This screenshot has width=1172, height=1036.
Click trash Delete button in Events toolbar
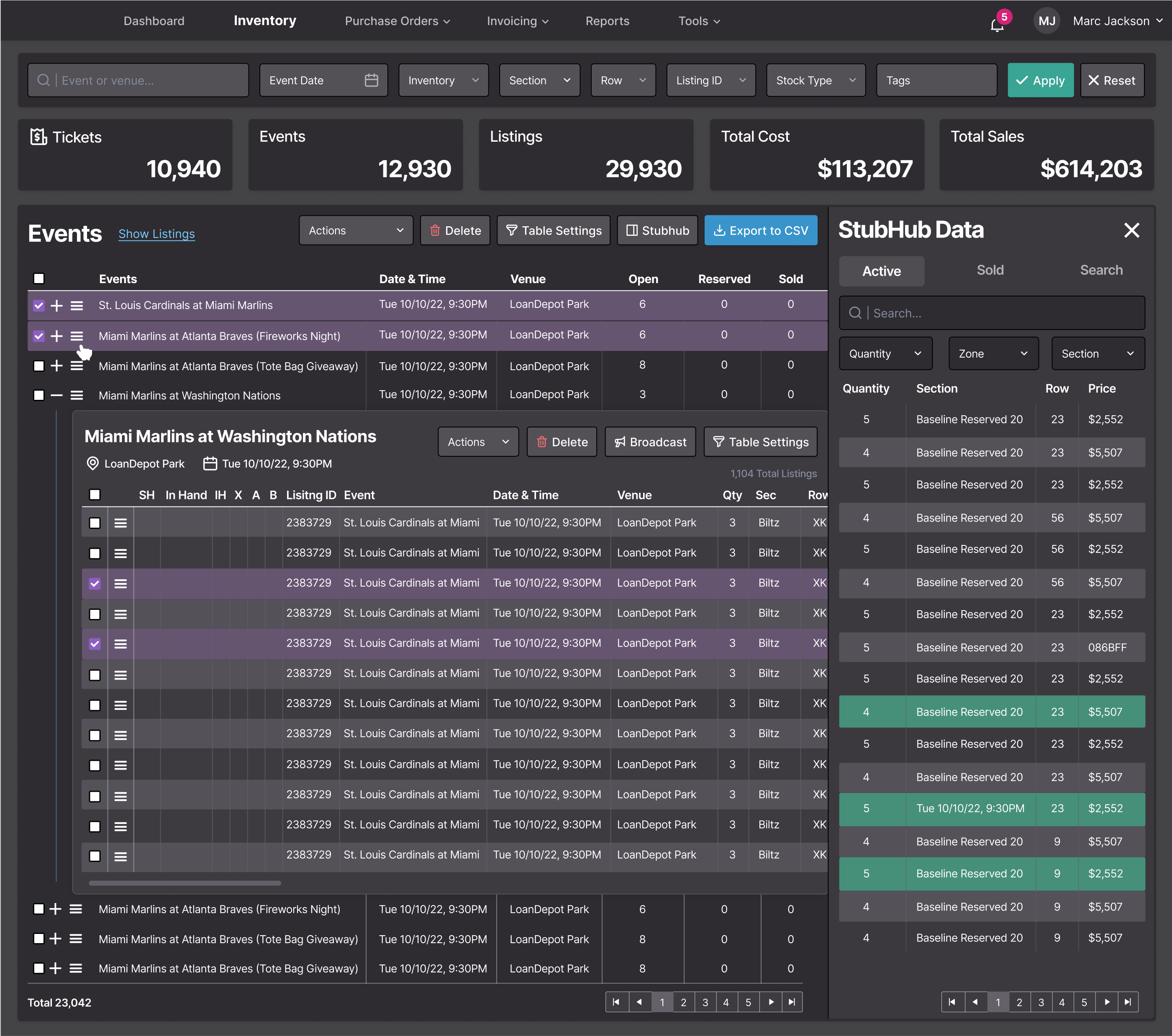pos(455,230)
